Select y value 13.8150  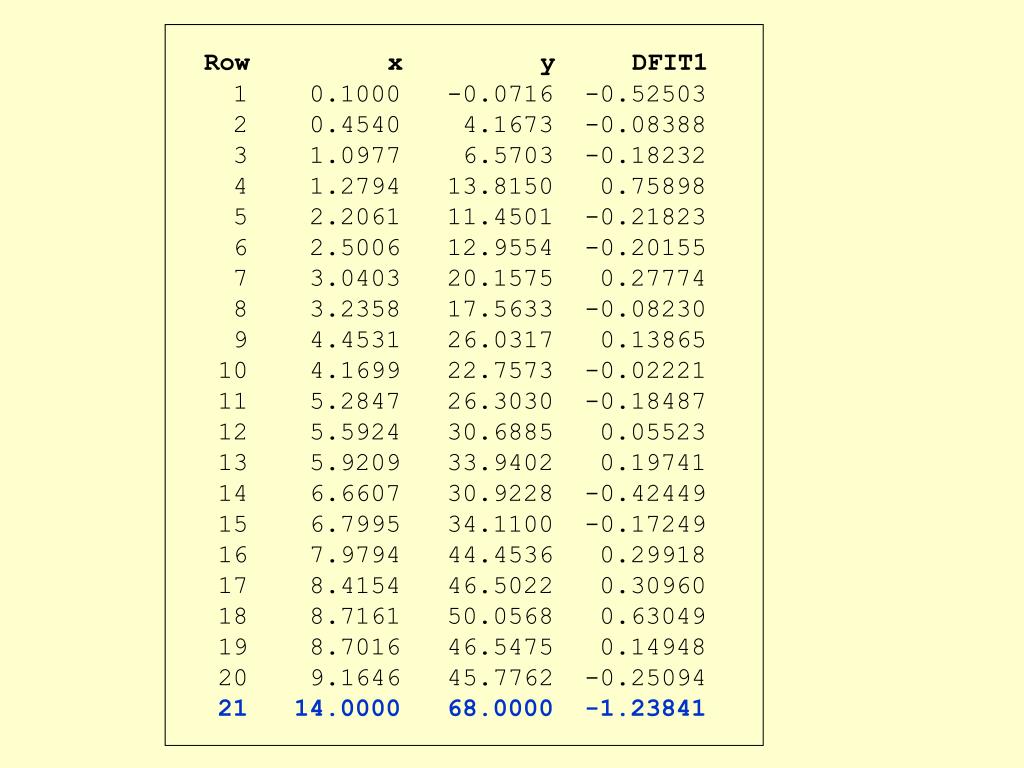(x=500, y=186)
